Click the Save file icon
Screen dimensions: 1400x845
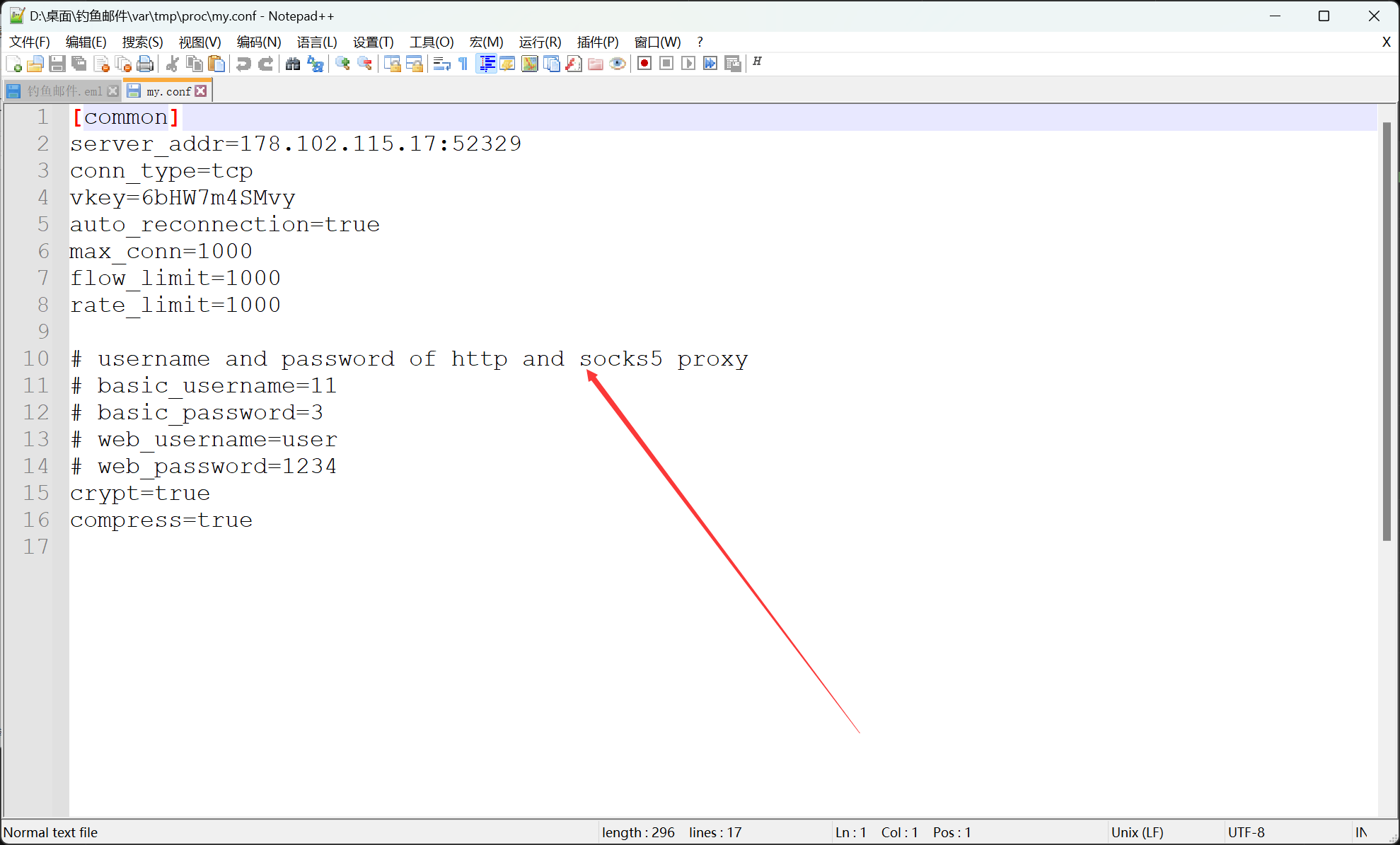(57, 64)
